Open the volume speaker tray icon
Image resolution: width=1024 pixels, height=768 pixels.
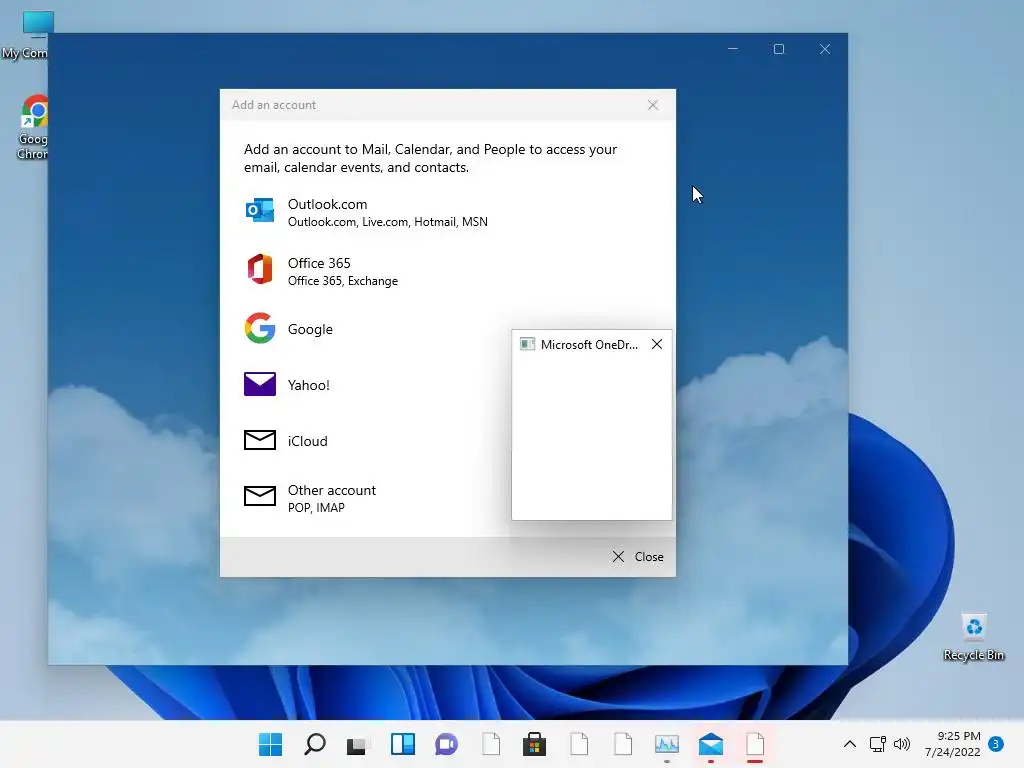pyautogui.click(x=902, y=744)
